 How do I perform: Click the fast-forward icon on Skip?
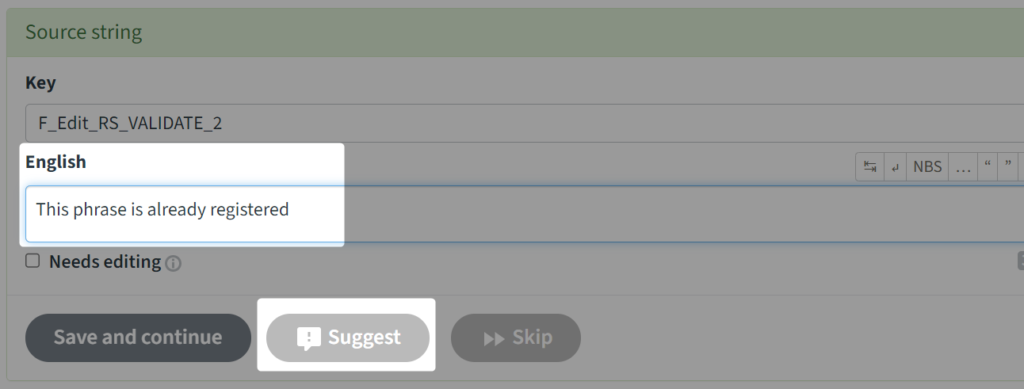494,339
